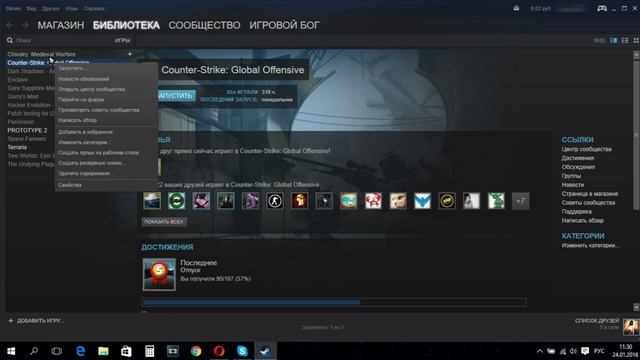Go to the БИБЛИОТЕКА tab

126,25
